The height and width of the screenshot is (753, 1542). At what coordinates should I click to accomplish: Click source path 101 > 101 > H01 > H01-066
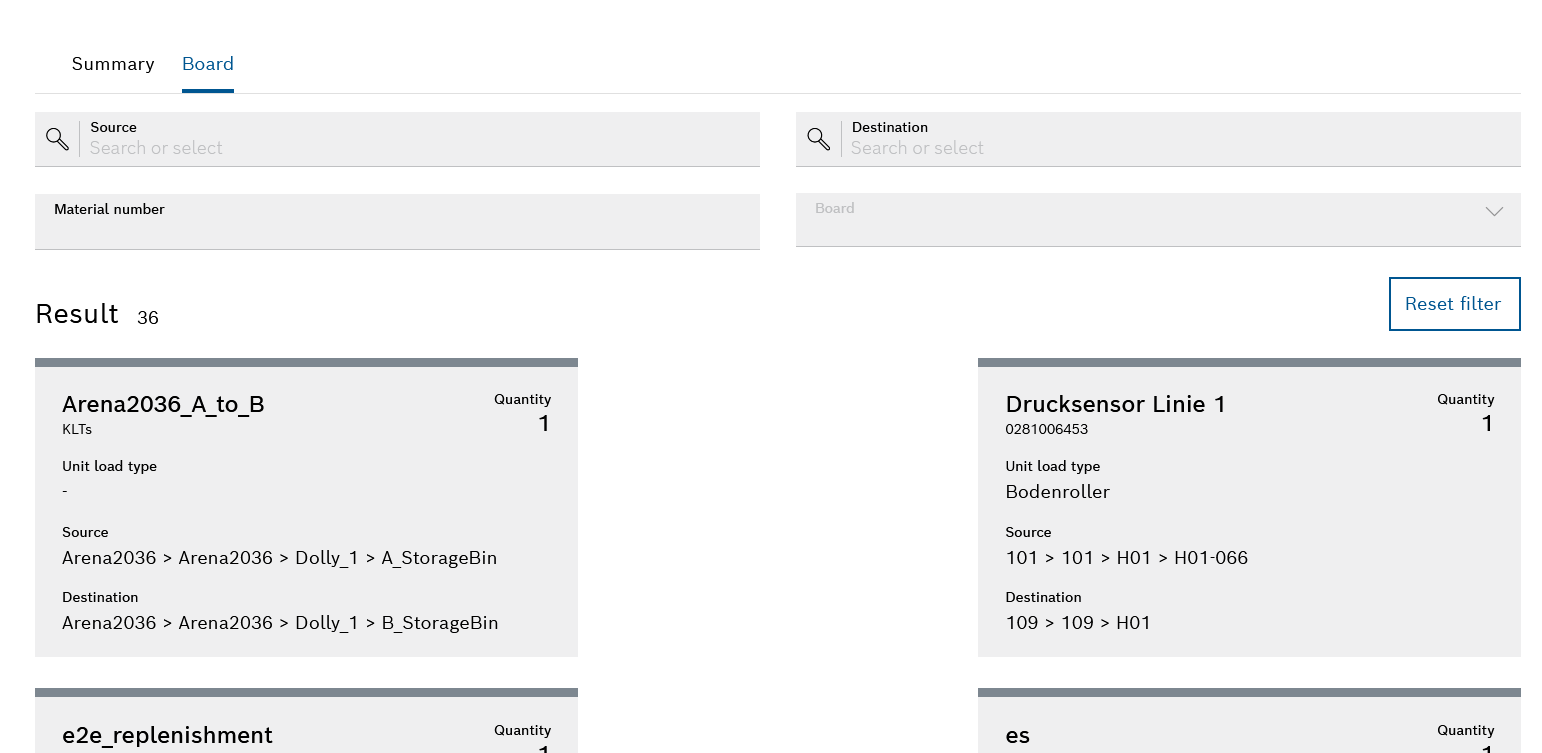[x=1126, y=558]
